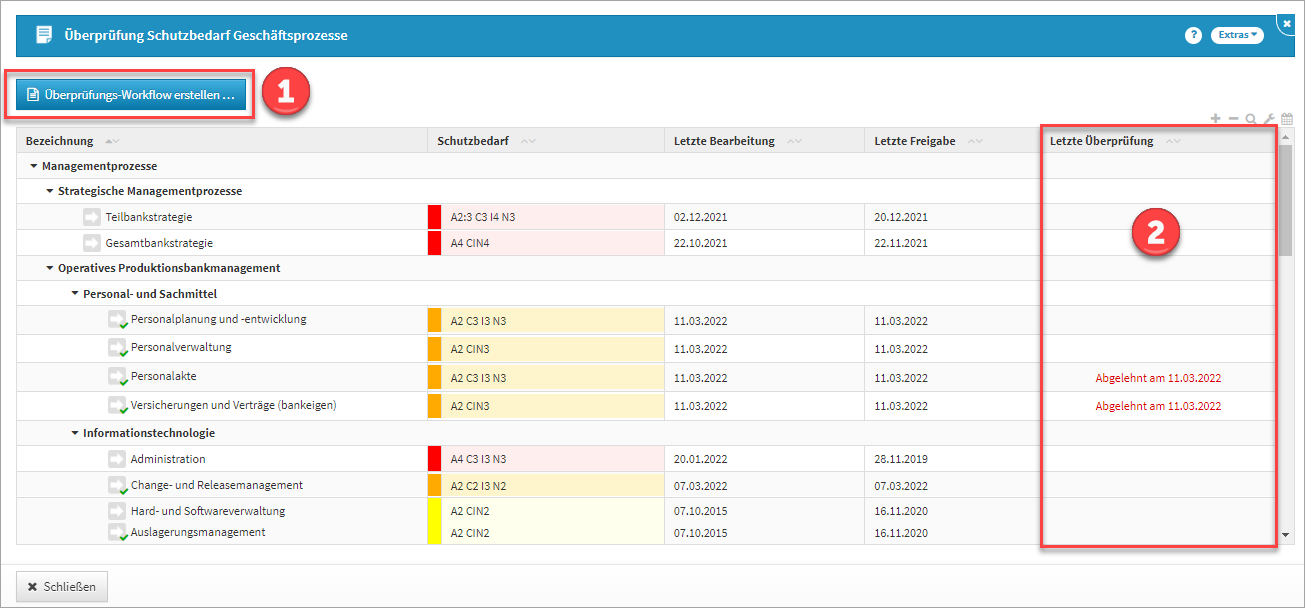
Task: Click the Administration process icon
Action: (117, 459)
